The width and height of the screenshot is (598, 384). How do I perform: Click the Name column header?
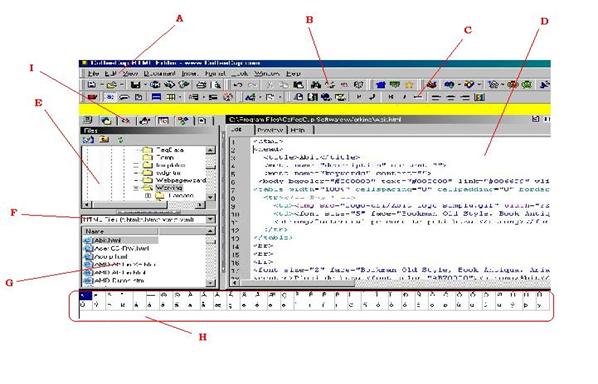(x=120, y=231)
